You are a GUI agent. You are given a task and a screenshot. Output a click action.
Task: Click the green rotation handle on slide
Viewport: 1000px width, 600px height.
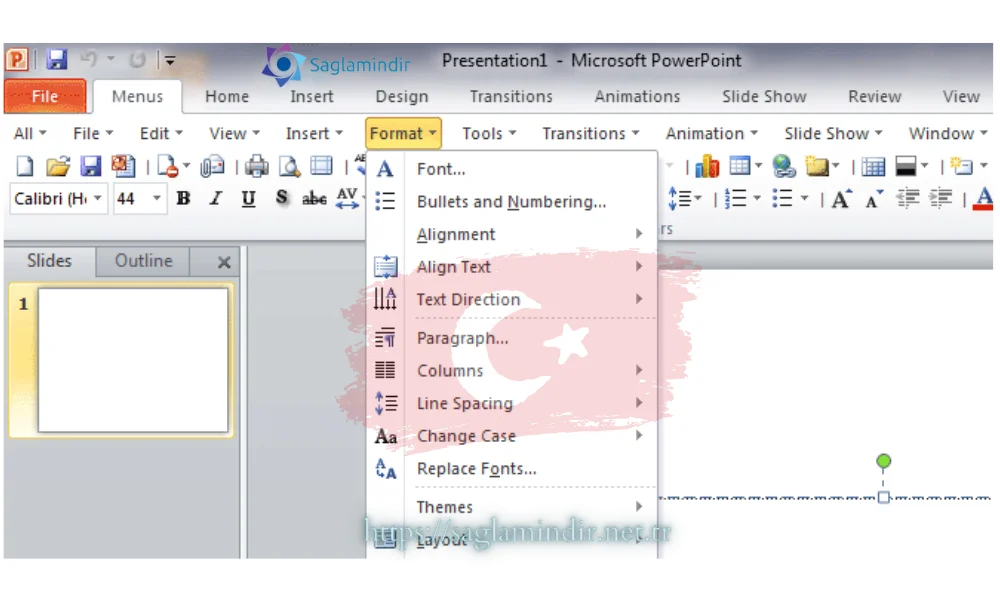click(x=883, y=461)
